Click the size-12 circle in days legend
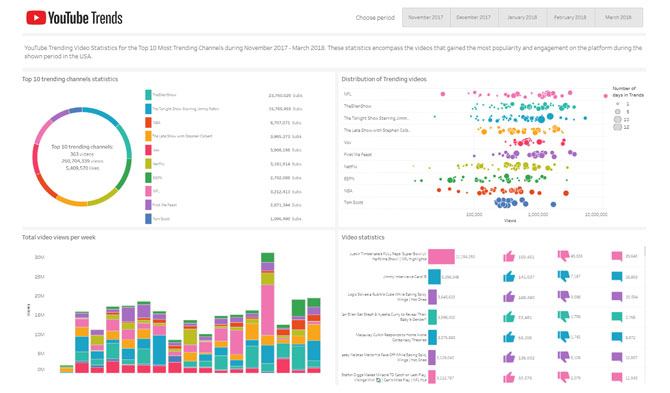 [x=617, y=127]
